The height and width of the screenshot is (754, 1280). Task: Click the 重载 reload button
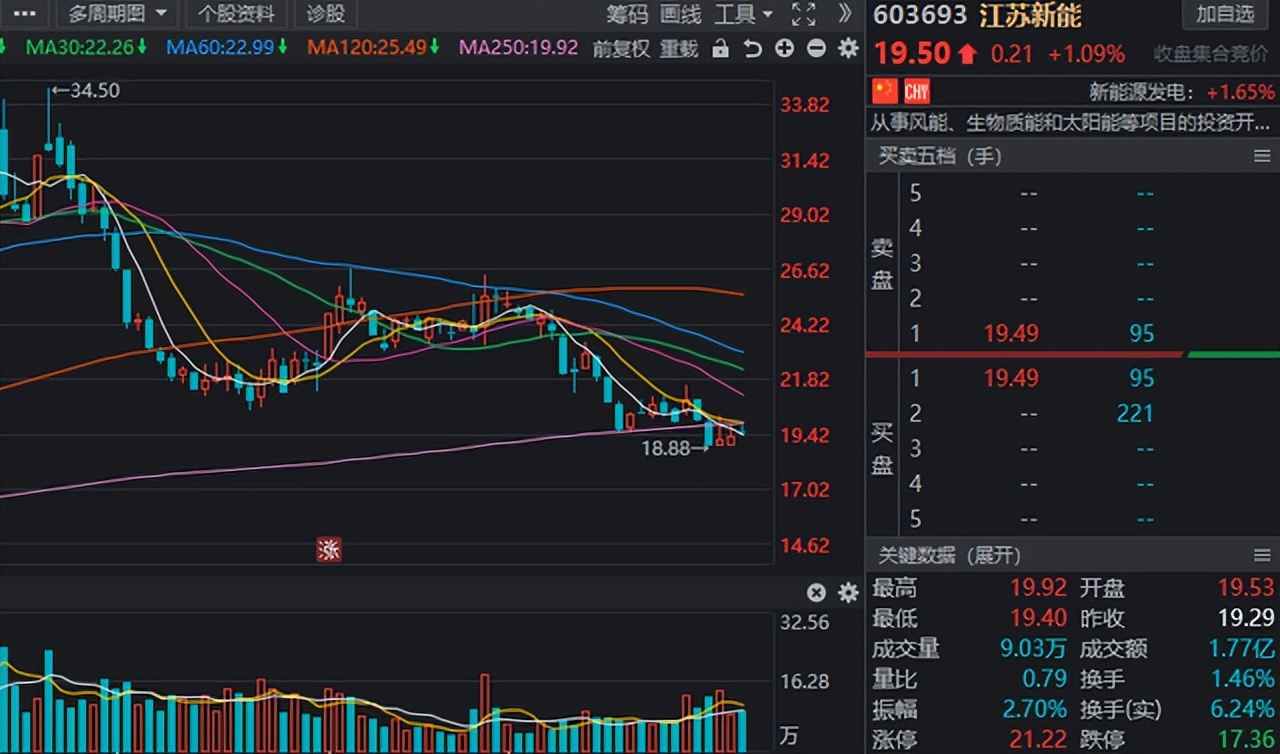(x=679, y=48)
